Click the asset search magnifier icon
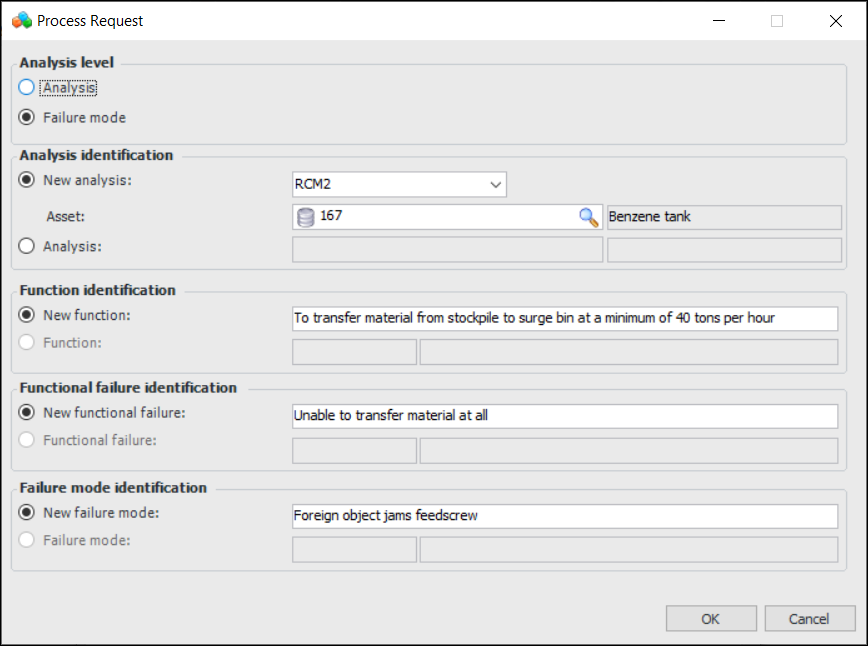 point(589,217)
